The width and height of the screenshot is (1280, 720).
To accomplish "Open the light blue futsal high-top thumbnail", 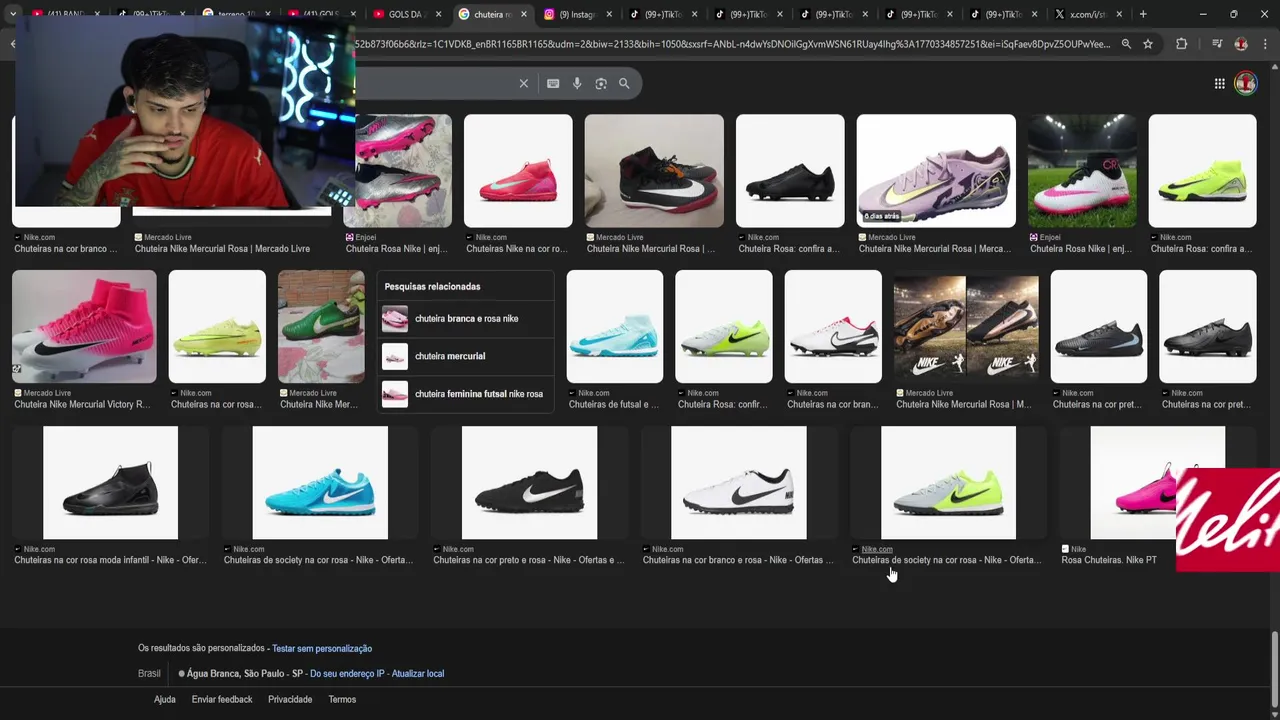I will point(615,327).
